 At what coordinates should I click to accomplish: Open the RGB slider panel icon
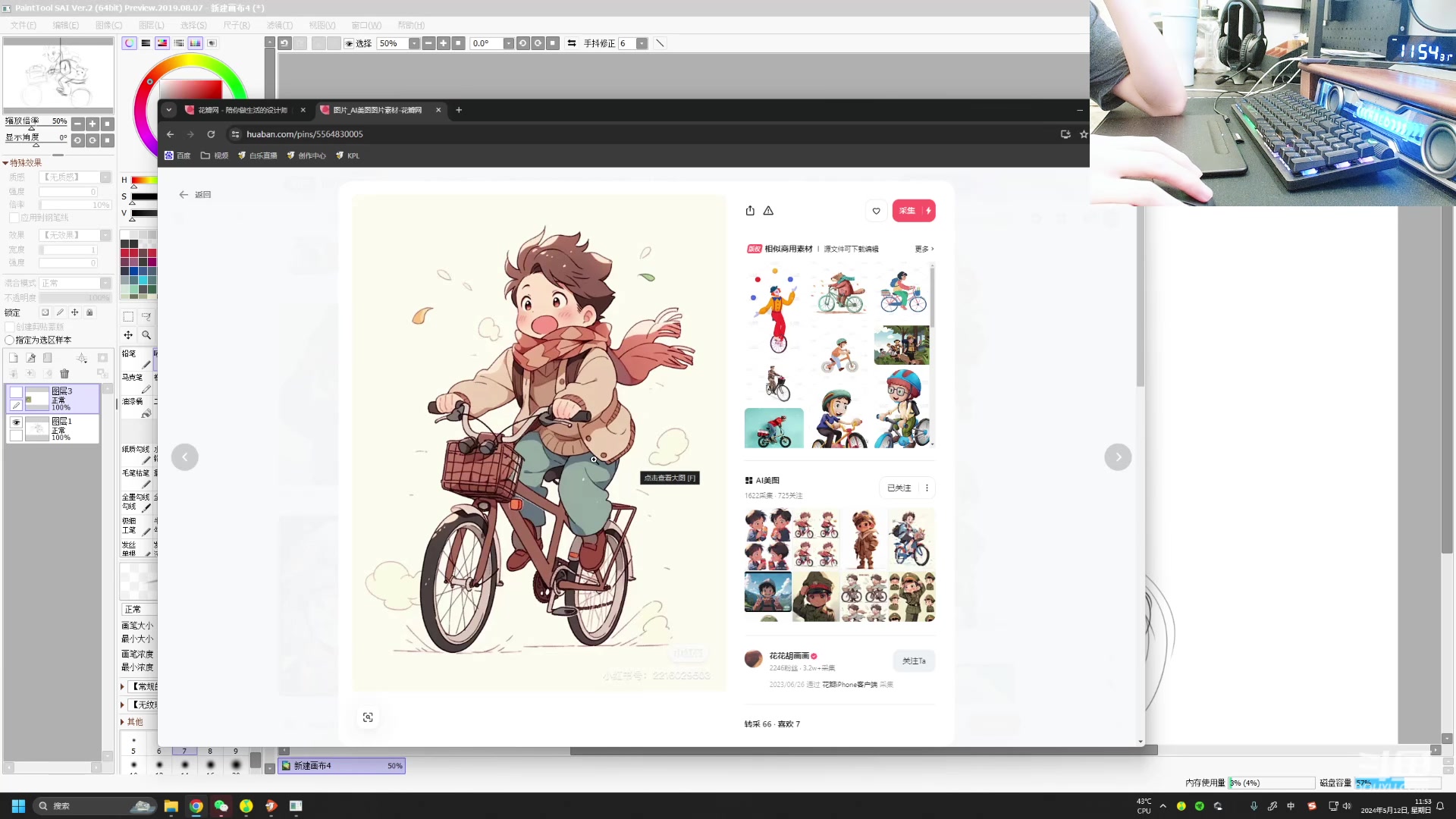(x=146, y=43)
